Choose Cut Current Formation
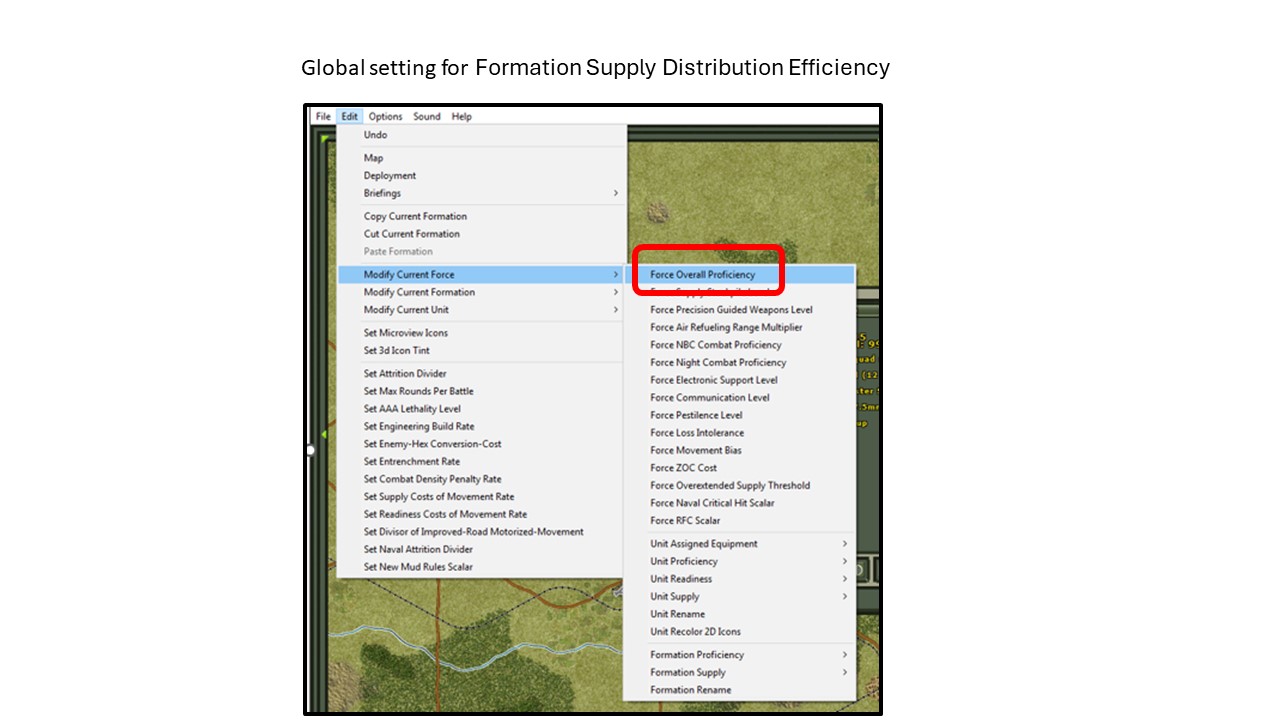 tap(482, 234)
